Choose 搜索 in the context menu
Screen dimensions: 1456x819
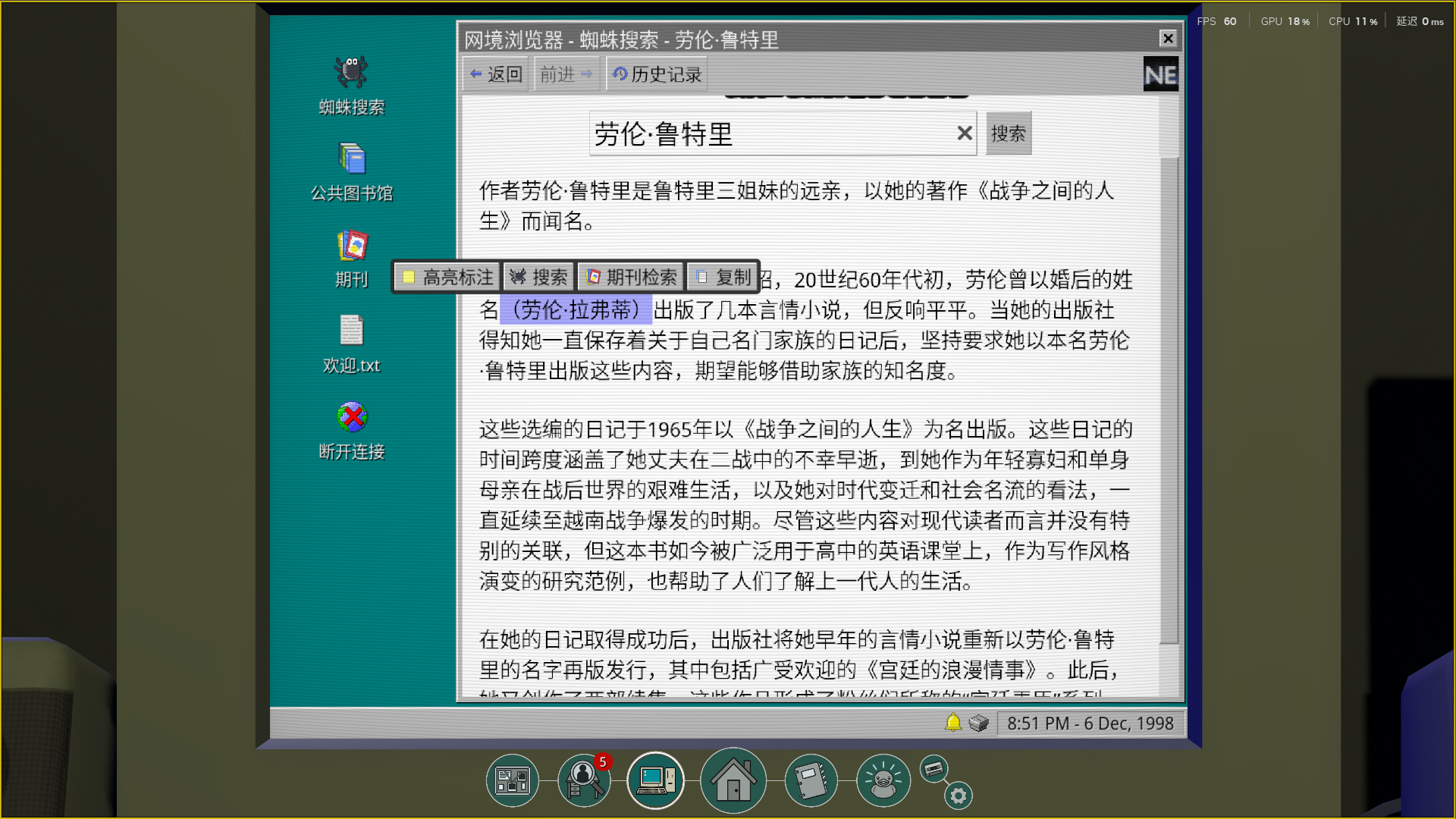click(539, 277)
